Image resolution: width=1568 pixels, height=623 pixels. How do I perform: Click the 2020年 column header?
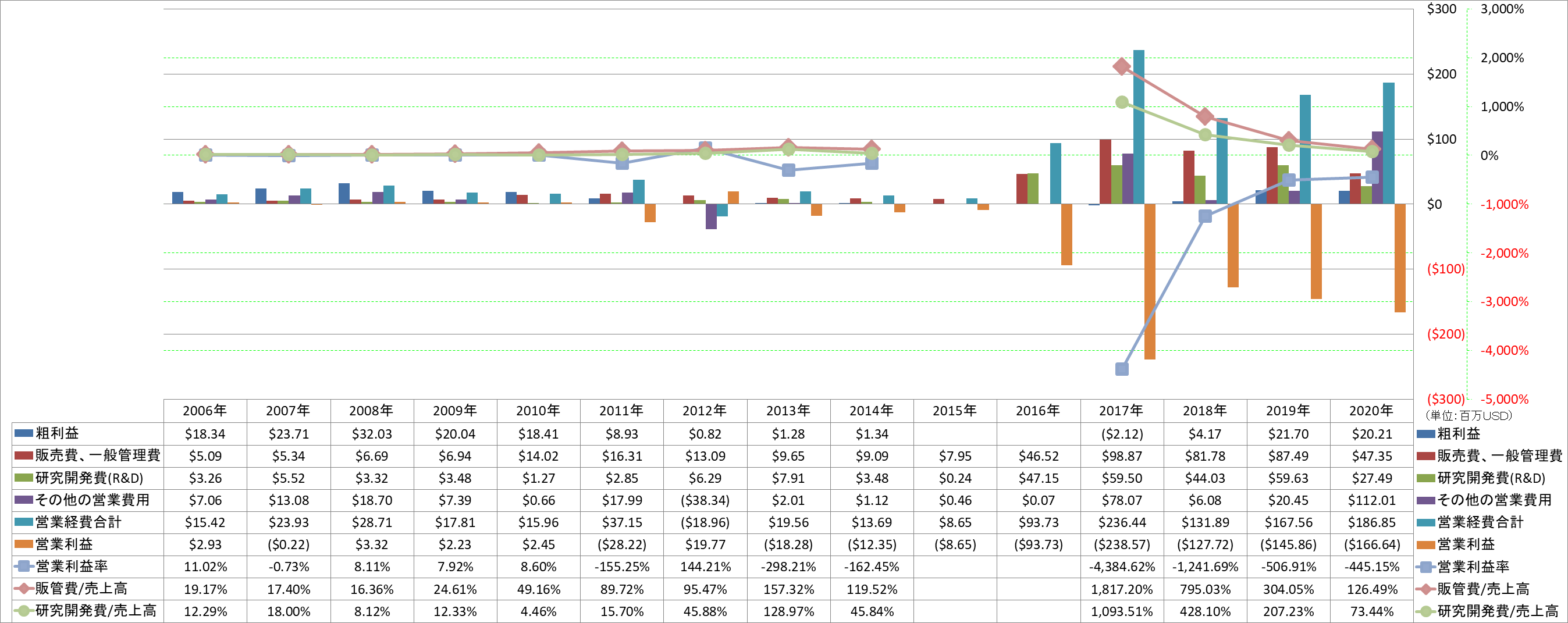click(x=1371, y=411)
